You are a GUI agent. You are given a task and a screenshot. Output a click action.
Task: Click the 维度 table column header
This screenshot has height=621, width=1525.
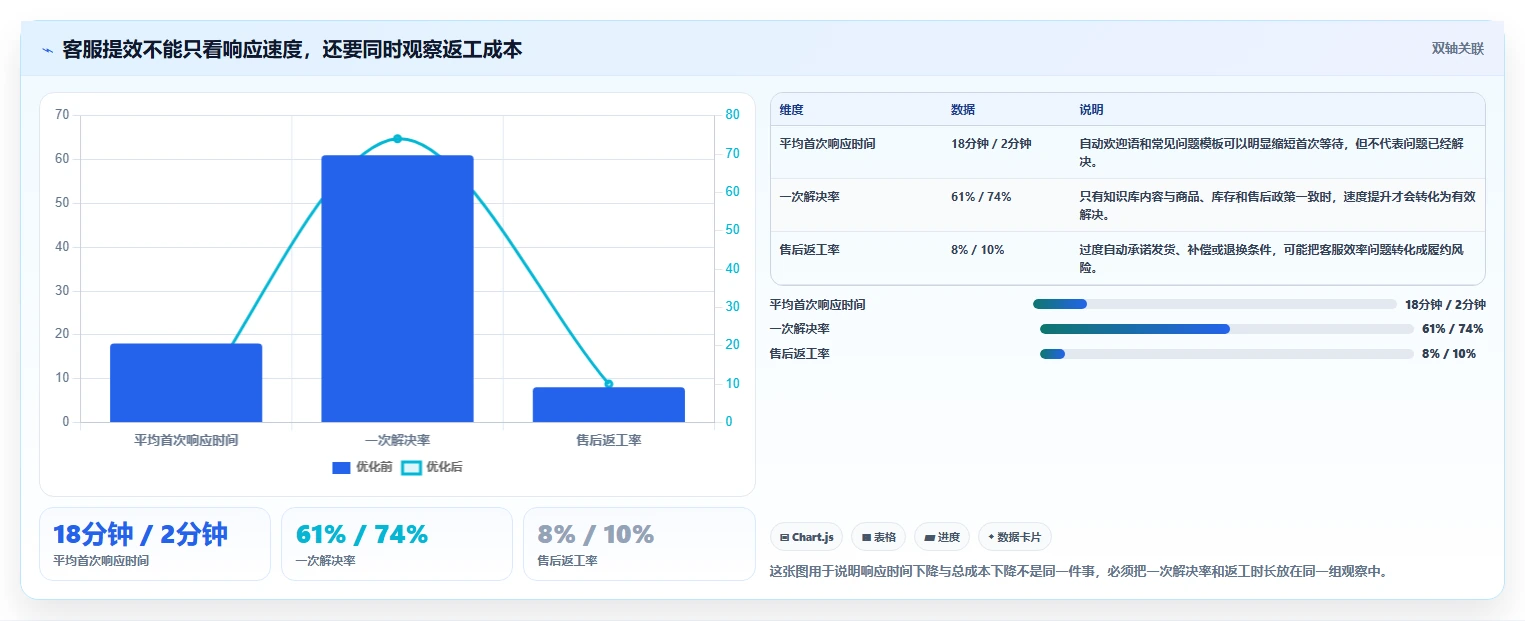click(792, 110)
